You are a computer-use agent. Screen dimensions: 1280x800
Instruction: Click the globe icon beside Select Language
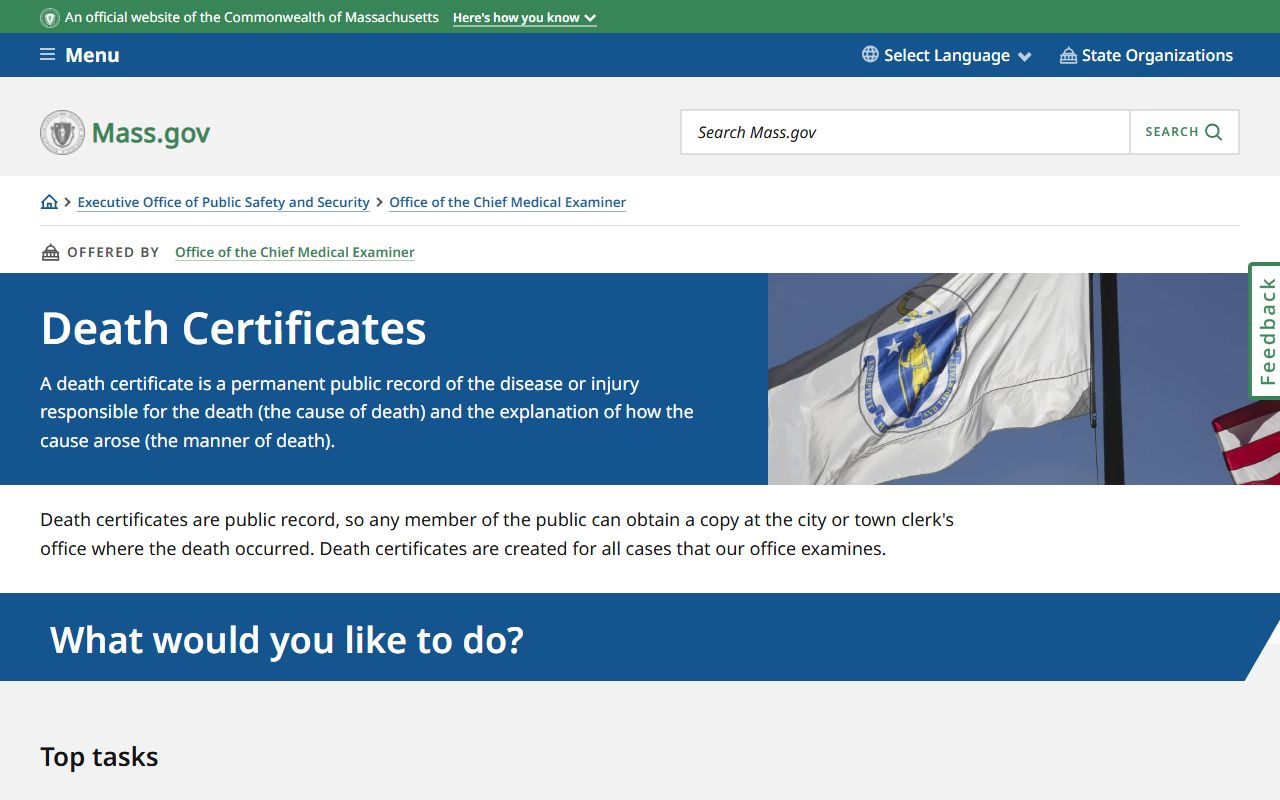coord(870,54)
